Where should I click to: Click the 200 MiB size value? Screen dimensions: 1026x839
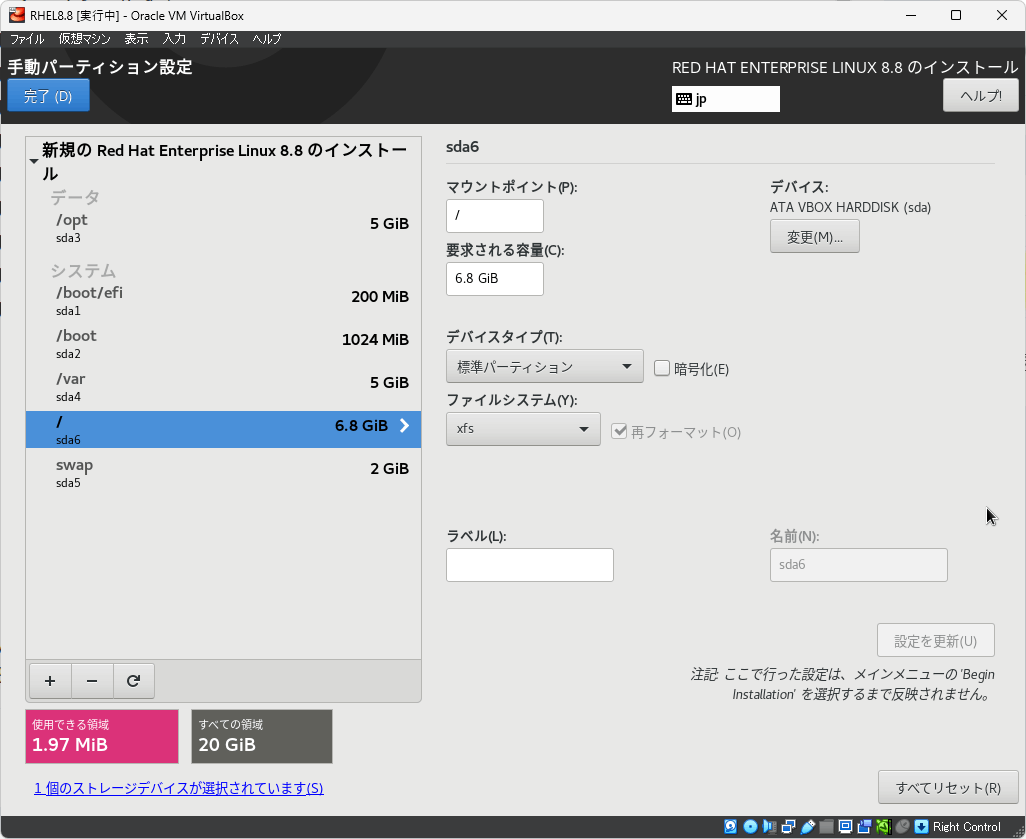[x=380, y=296]
